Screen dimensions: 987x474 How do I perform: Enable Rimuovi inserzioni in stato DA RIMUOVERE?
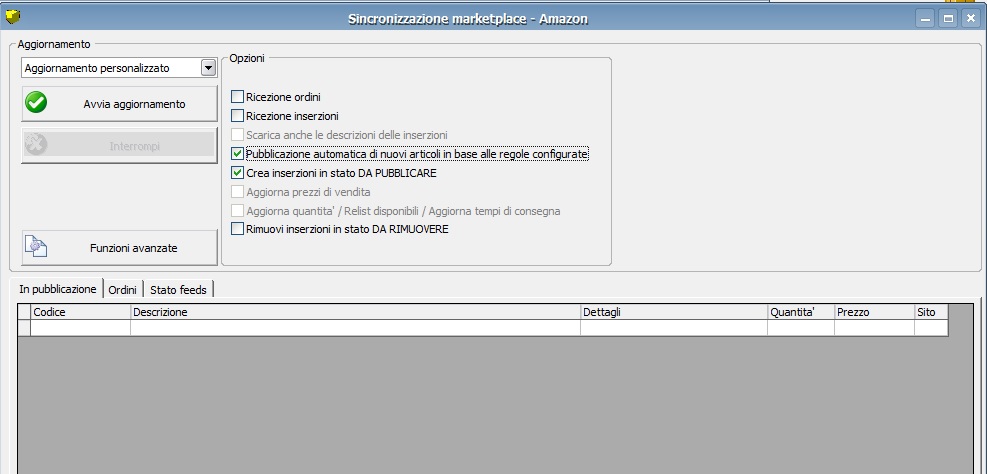(x=237, y=229)
